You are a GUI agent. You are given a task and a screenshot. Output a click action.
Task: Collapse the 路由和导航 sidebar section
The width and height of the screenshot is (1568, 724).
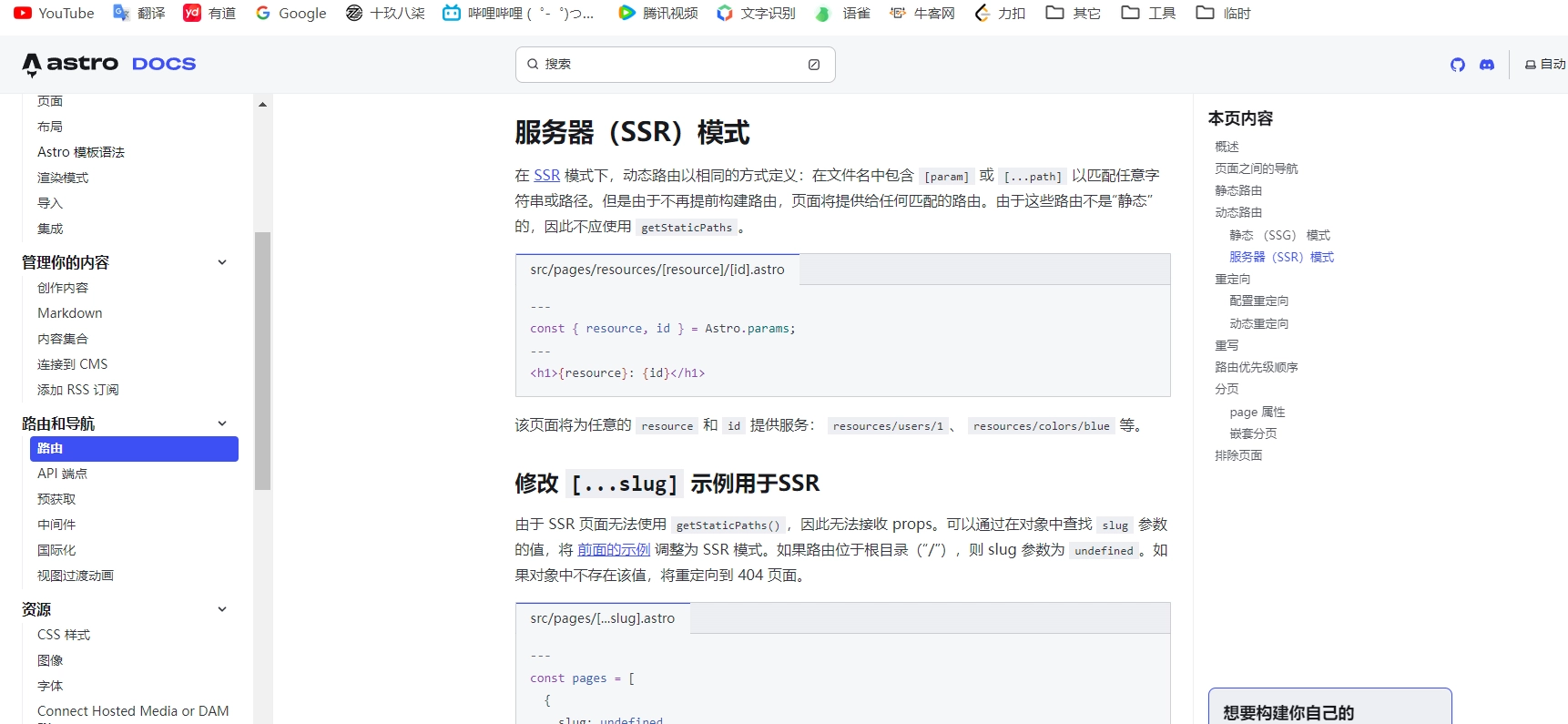(x=221, y=423)
